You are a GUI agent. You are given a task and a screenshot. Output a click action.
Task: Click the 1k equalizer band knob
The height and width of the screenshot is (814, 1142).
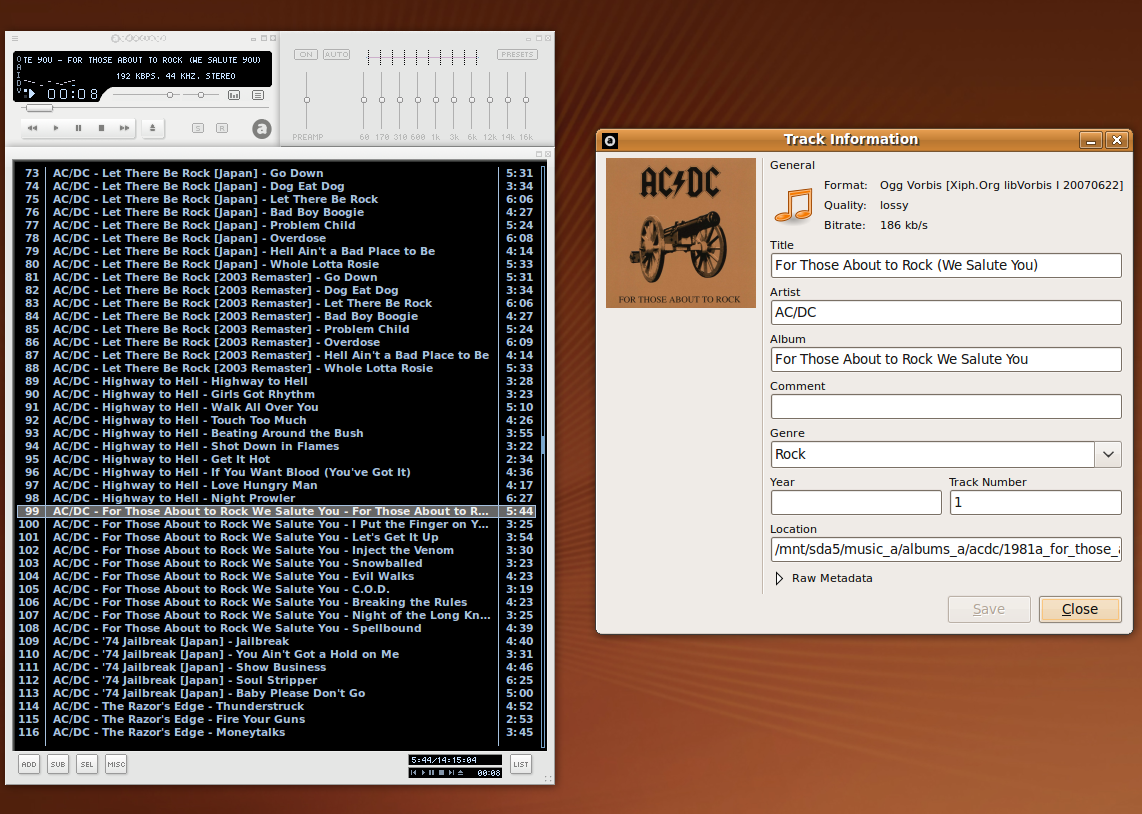click(436, 100)
